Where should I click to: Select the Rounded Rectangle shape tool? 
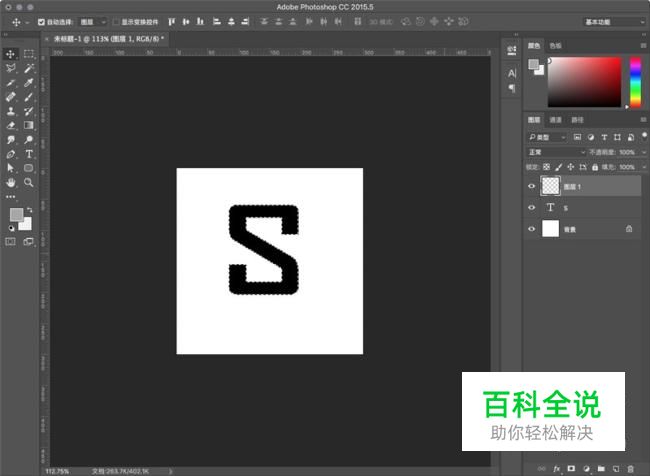[x=29, y=168]
